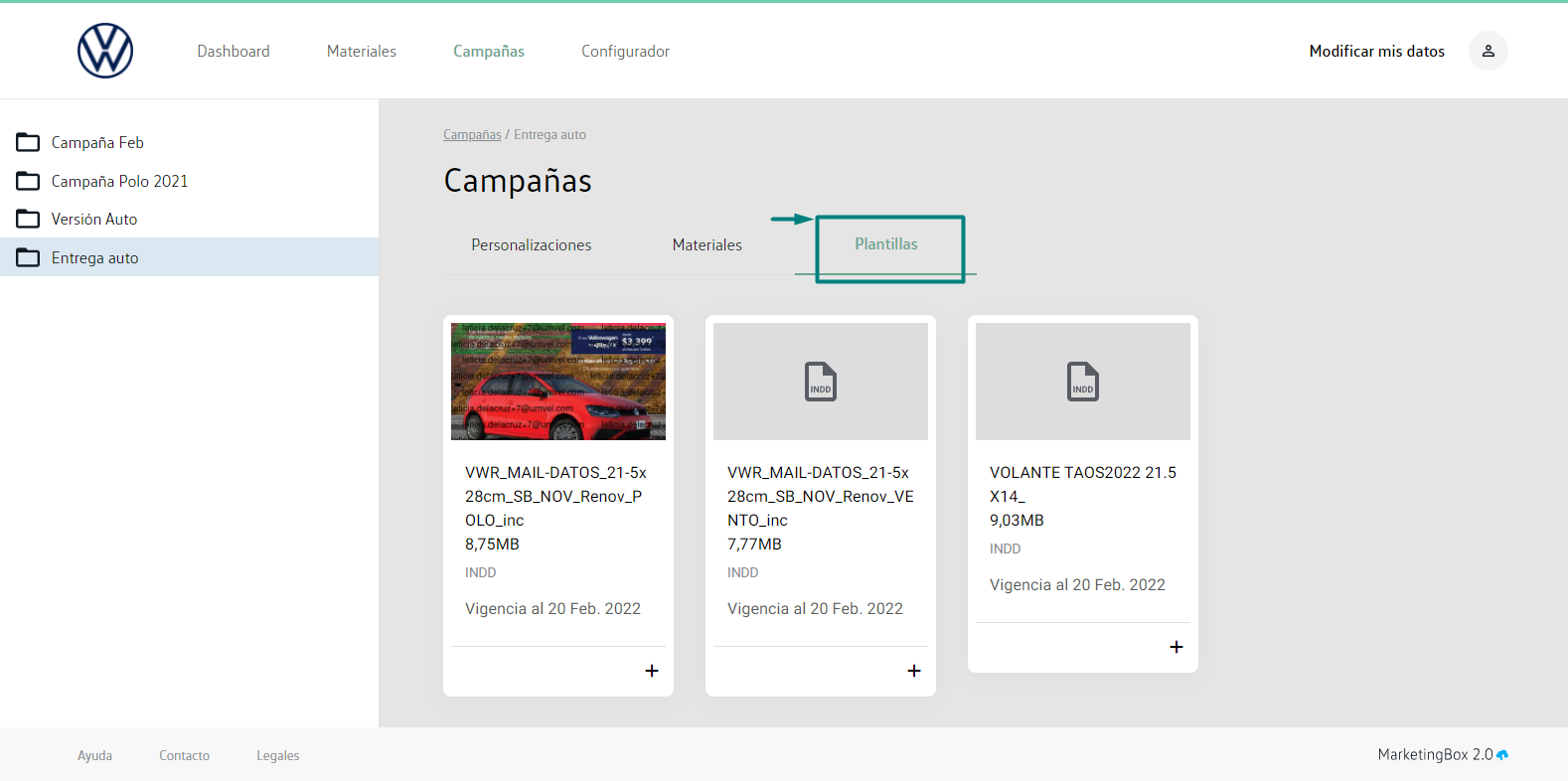Open the red Polo car thumbnail
The height and width of the screenshot is (781, 1568).
(558, 382)
